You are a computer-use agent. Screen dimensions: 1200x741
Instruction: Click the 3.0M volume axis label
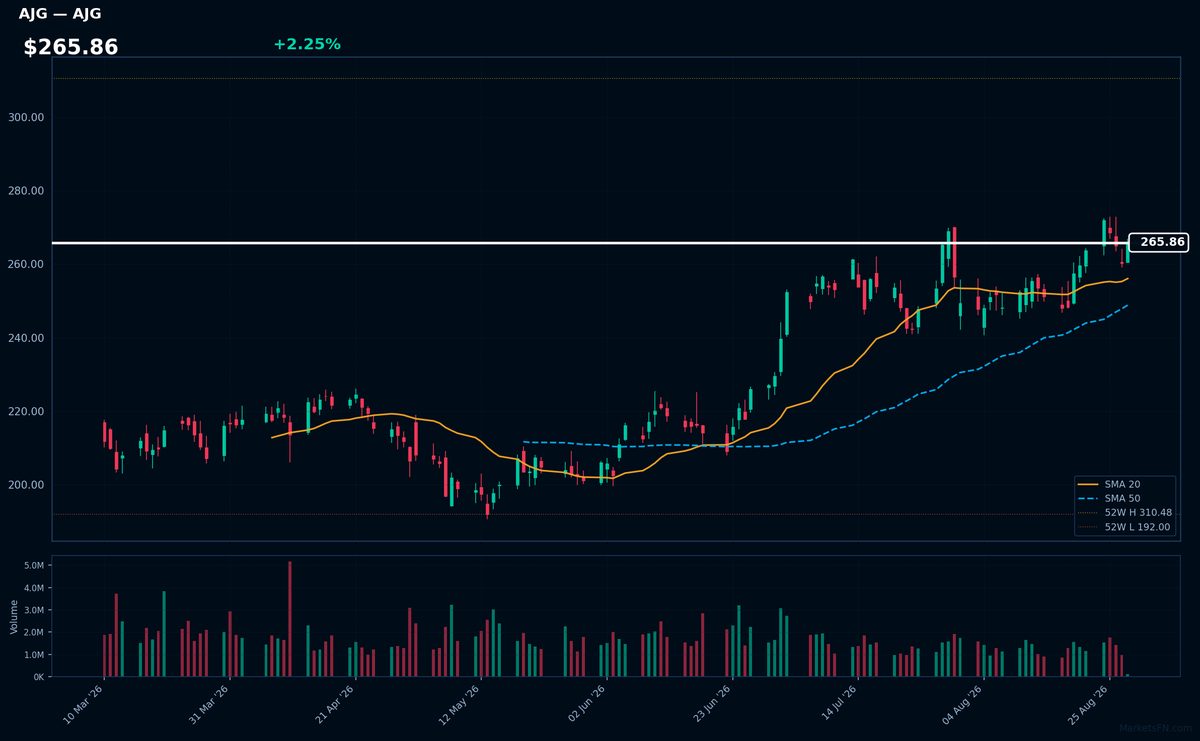(x=33, y=610)
